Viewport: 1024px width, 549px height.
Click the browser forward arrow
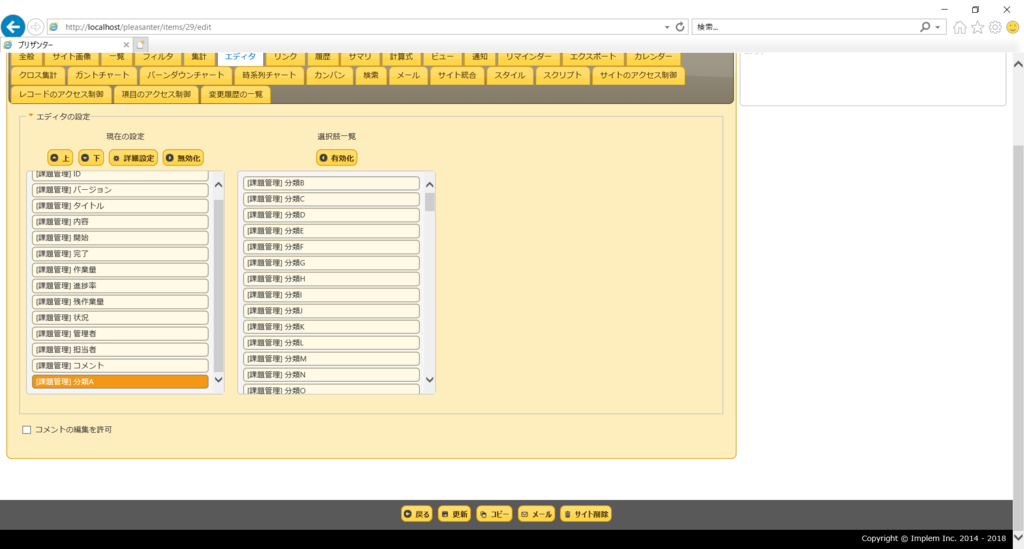[35, 27]
